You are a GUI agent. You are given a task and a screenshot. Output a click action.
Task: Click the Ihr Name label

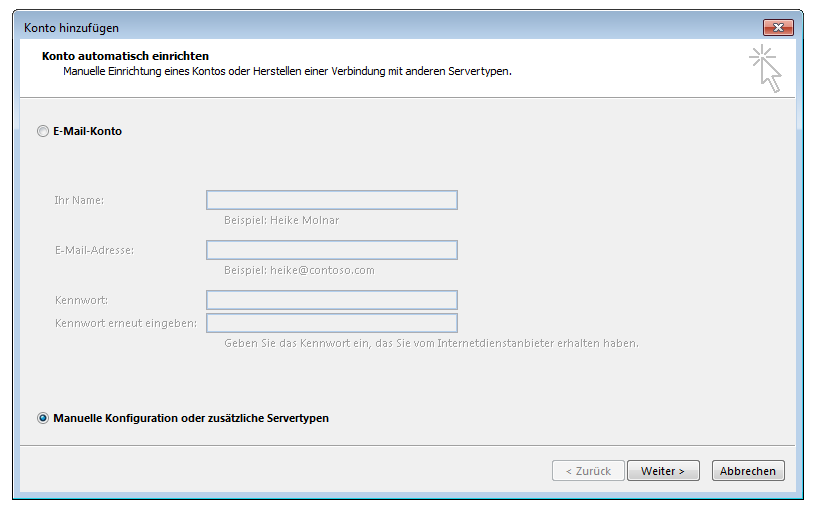click(79, 200)
